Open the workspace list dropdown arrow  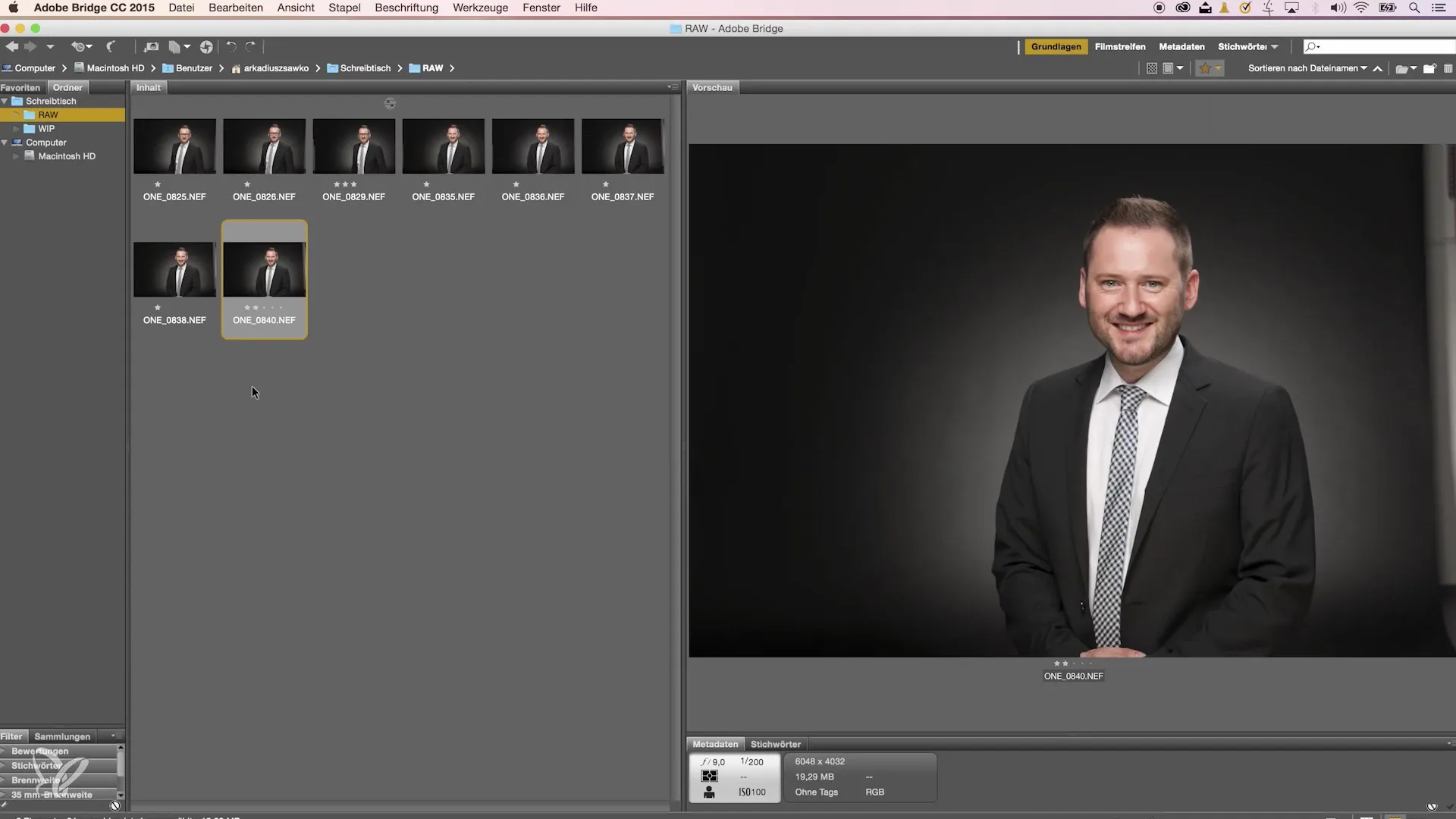pyautogui.click(x=1275, y=47)
